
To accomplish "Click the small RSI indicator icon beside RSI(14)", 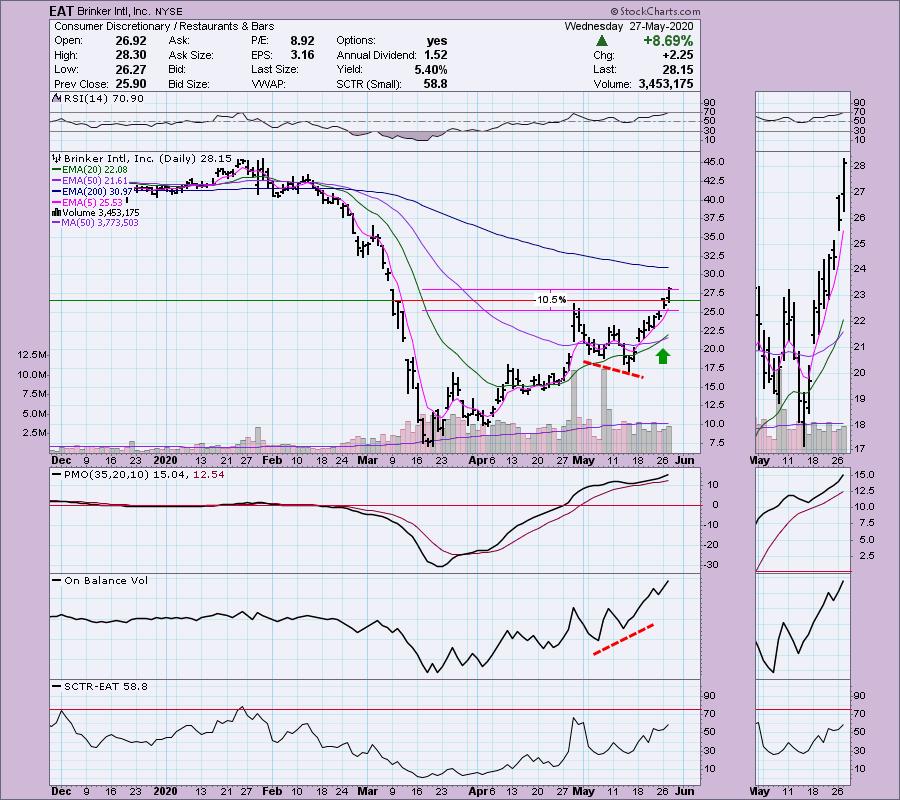I will [x=56, y=98].
